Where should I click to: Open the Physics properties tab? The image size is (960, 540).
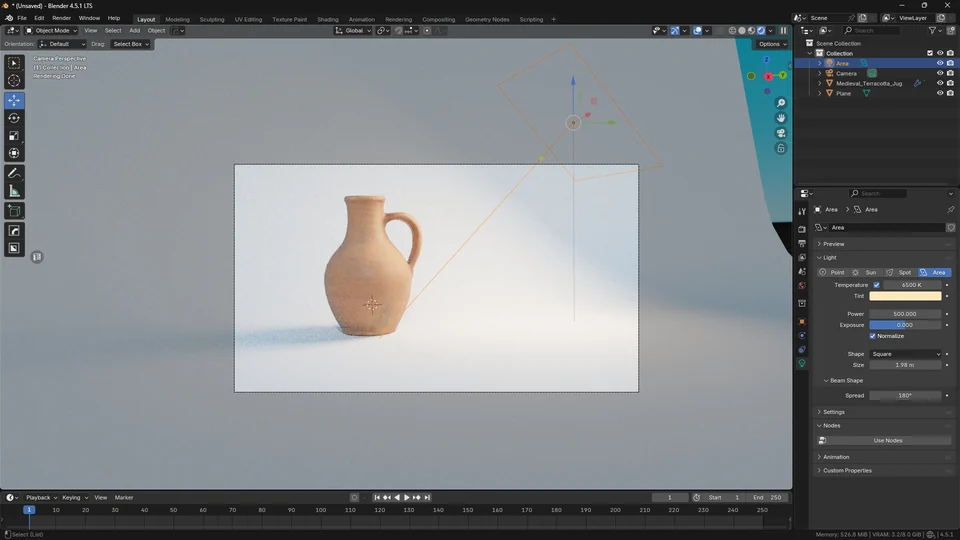tap(801, 336)
